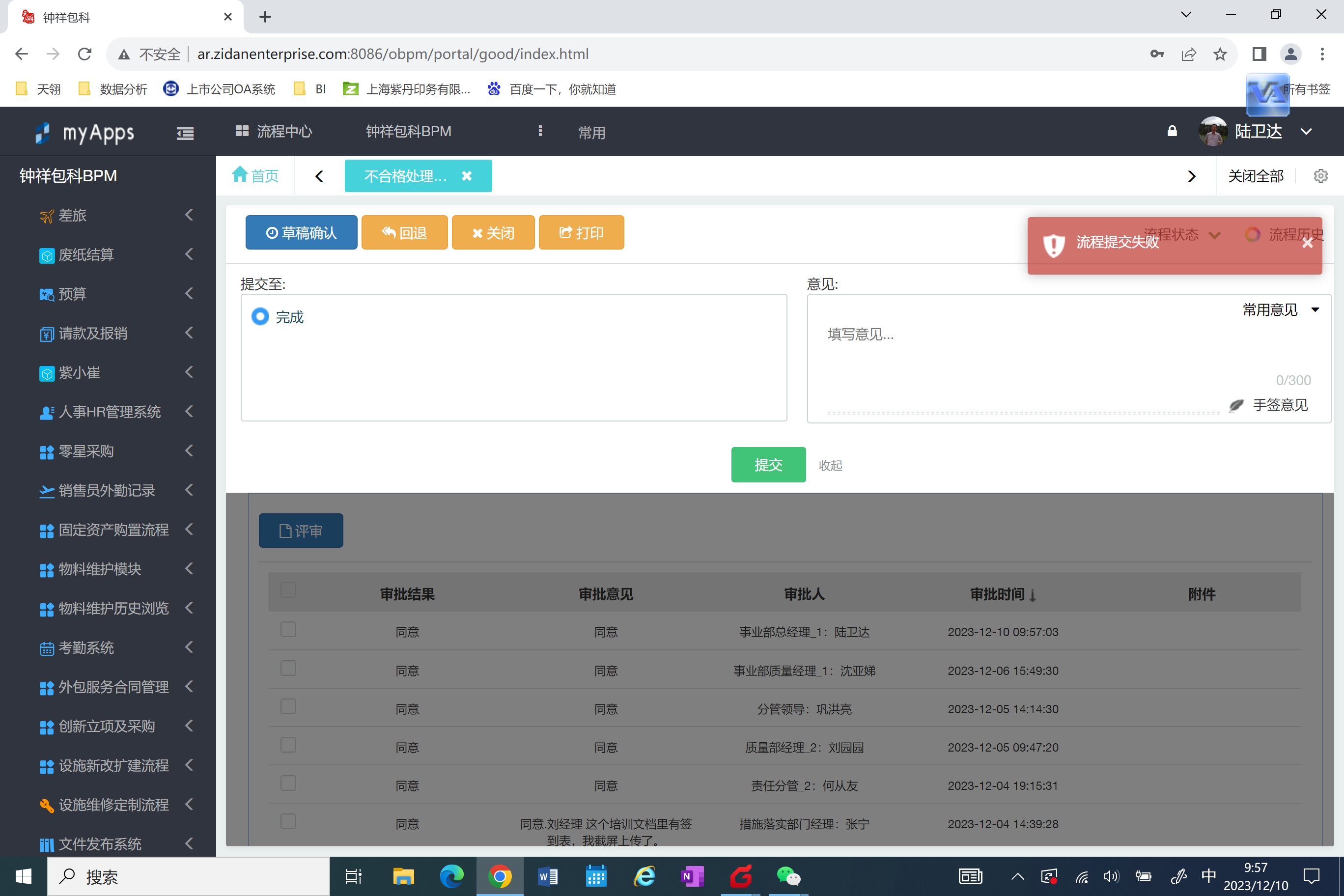Viewport: 1344px width, 896px height.
Task: Click the 手签意见 handwriting icon
Action: [1236, 405]
